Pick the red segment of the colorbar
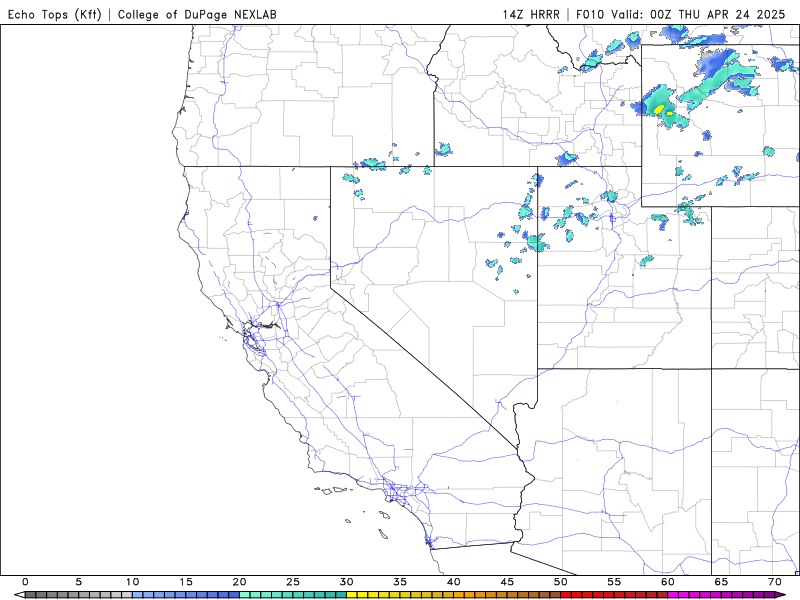The image size is (800, 600). pos(614,595)
